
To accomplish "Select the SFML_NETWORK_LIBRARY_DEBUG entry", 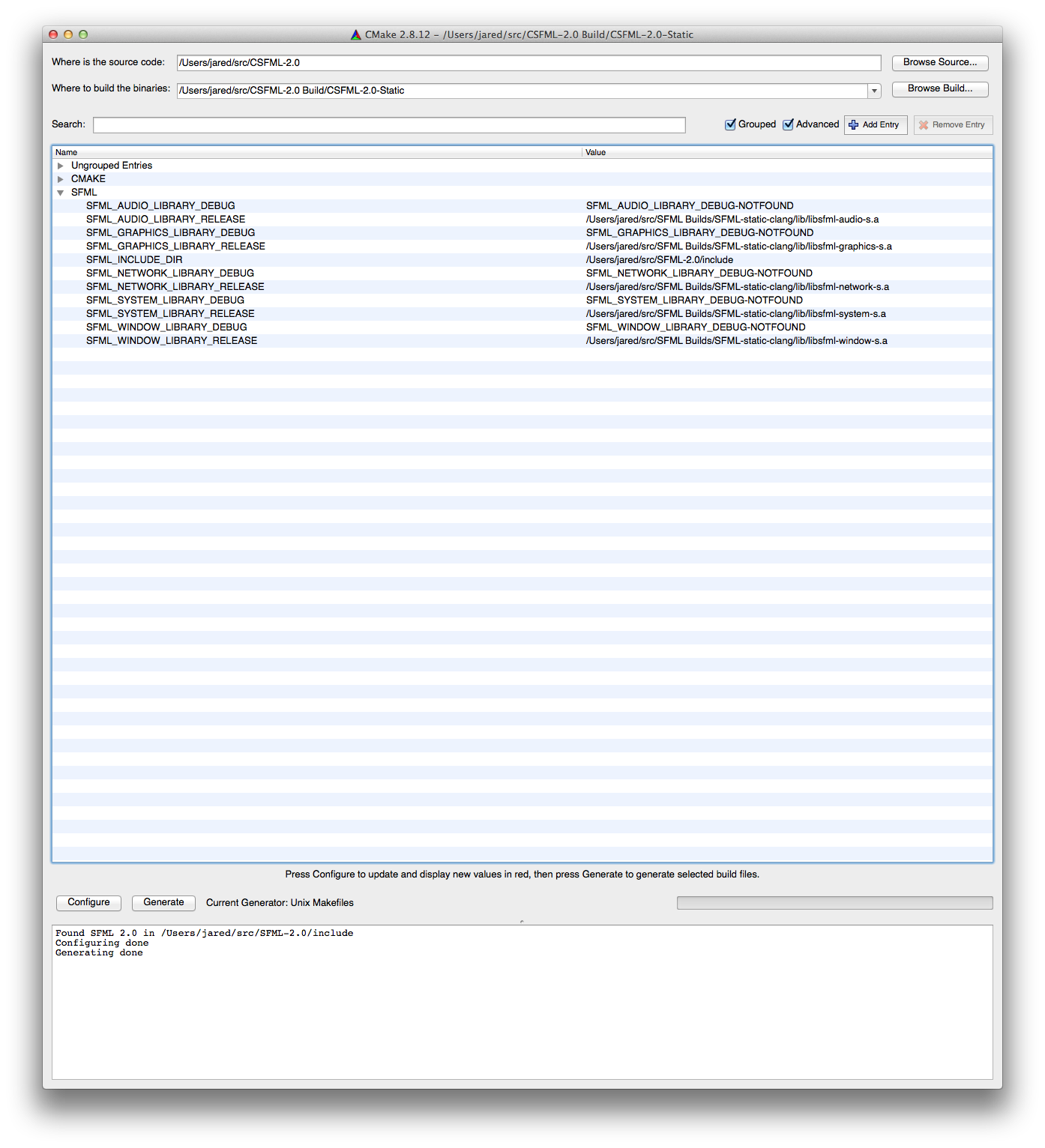I will pyautogui.click(x=170, y=274).
